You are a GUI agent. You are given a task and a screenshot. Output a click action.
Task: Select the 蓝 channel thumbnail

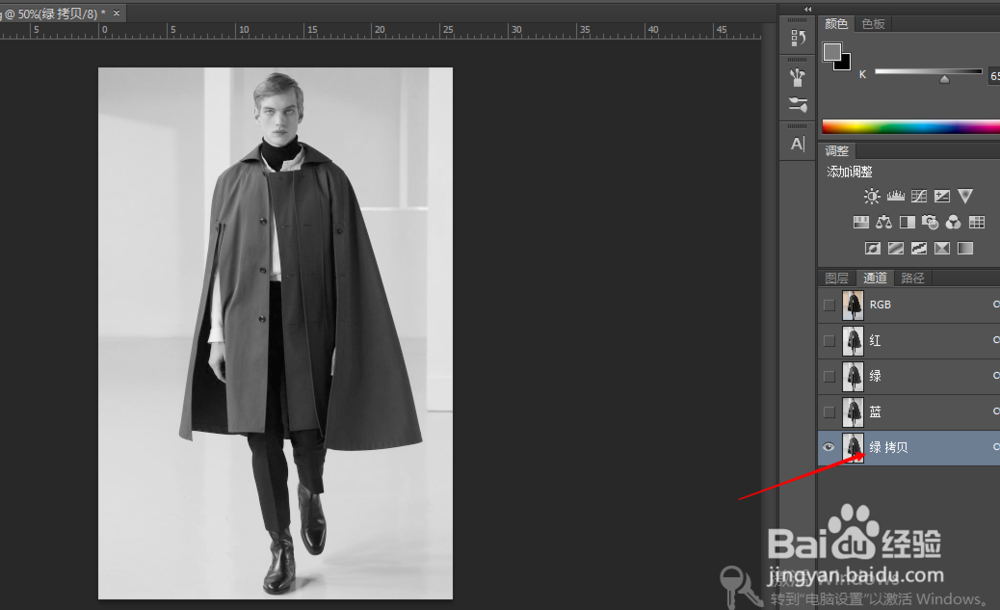(x=853, y=412)
